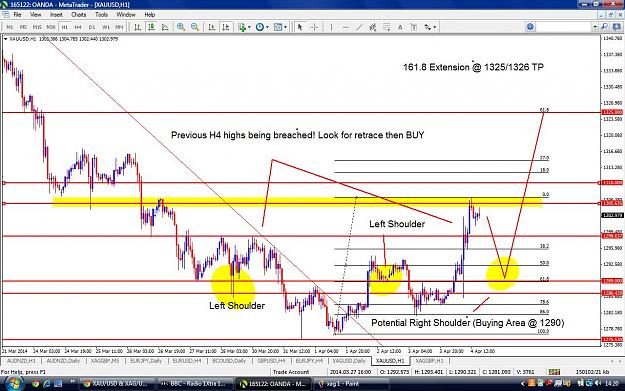Open xag1 - Paint taskbar window
The height and width of the screenshot is (391, 625).
(351, 384)
